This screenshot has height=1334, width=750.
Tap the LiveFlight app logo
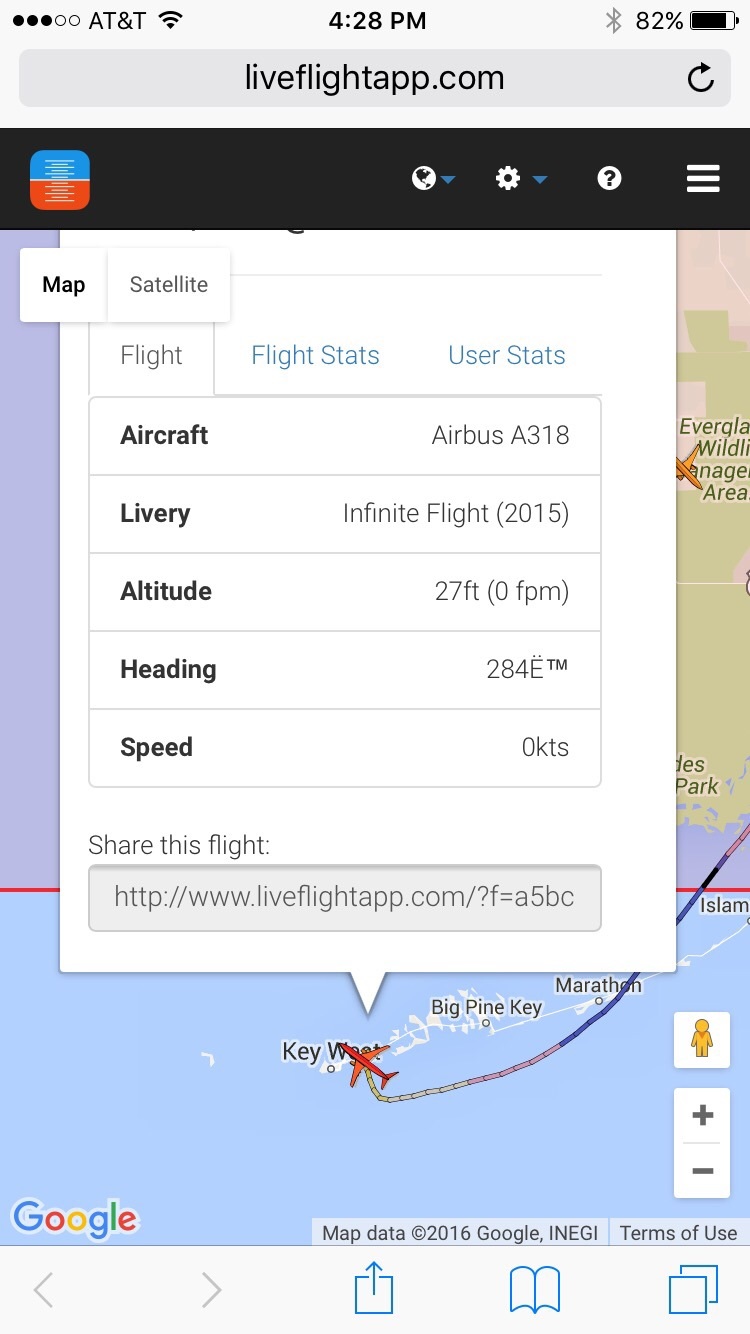(x=60, y=180)
